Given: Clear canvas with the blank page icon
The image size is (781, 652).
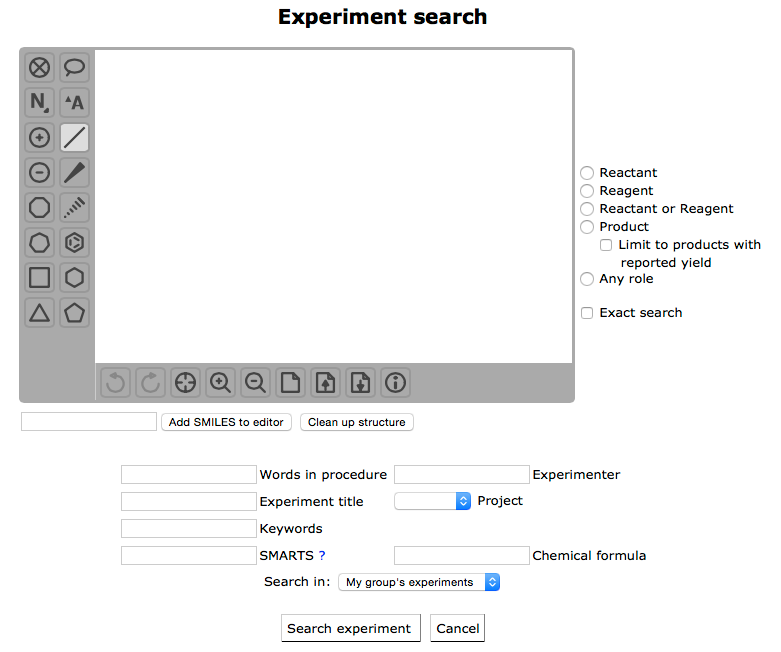Looking at the screenshot, I should point(290,383).
